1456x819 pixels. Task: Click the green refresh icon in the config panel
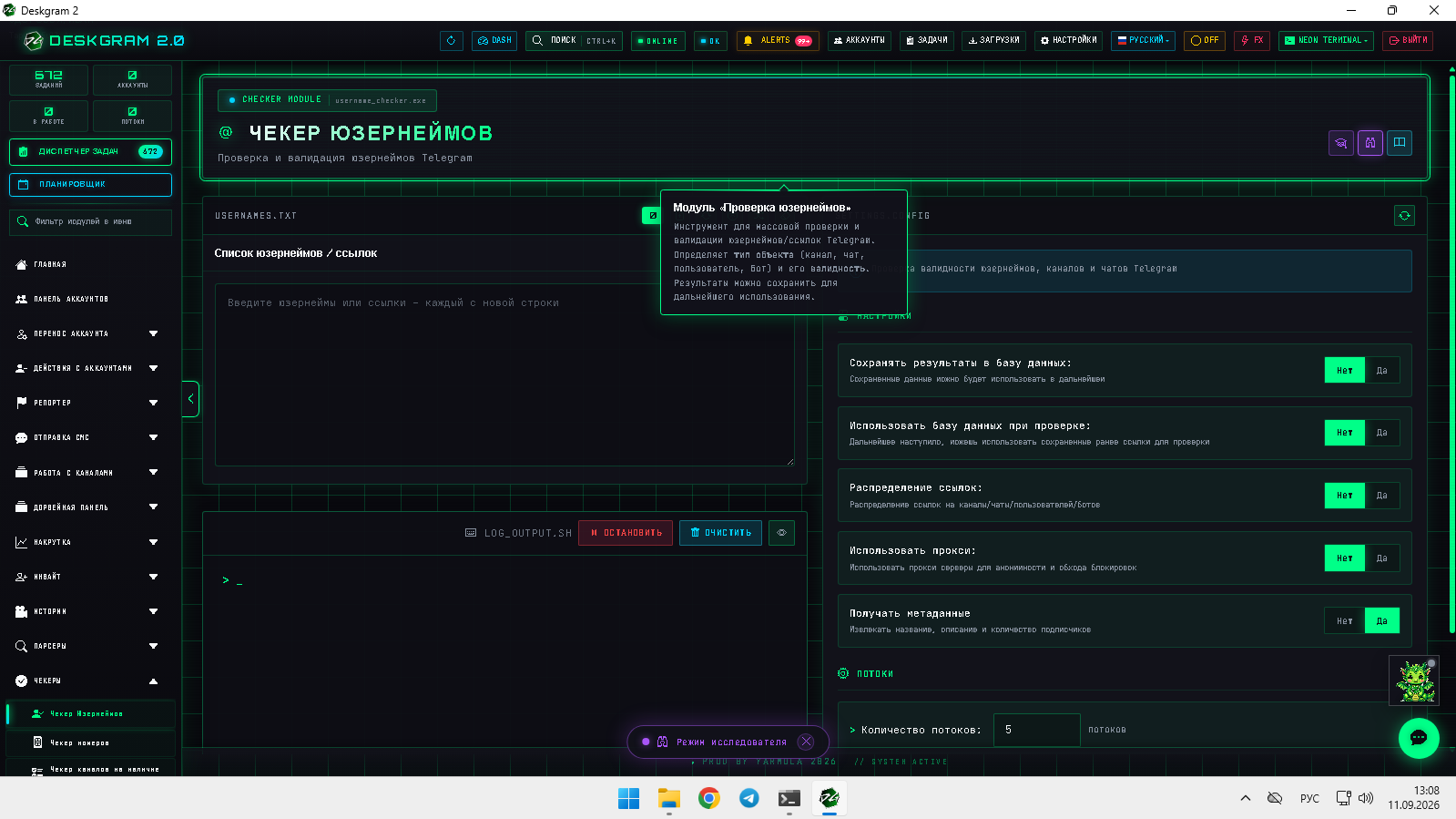click(x=1404, y=216)
